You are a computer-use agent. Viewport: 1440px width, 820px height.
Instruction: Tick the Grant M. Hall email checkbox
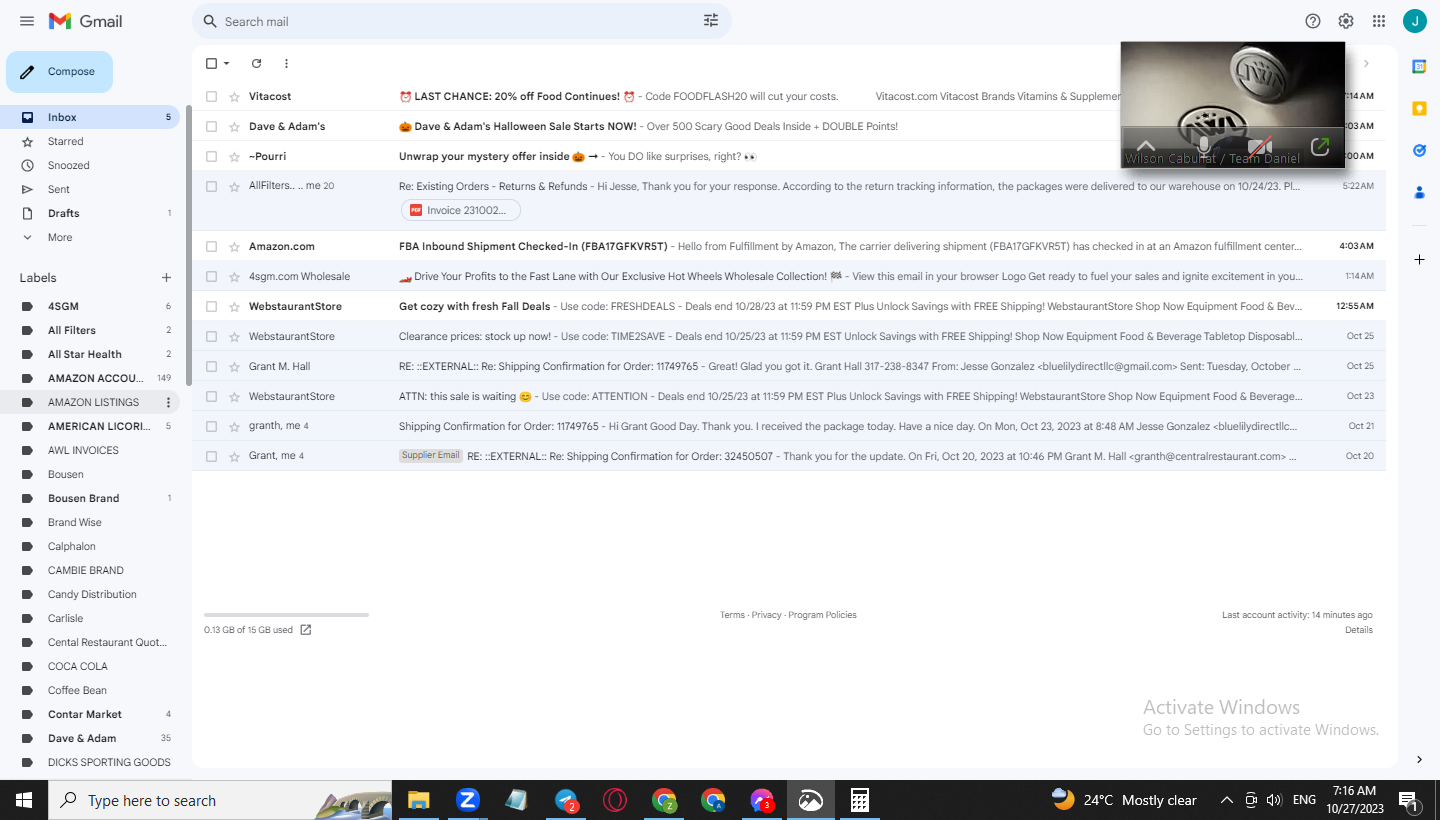211,366
